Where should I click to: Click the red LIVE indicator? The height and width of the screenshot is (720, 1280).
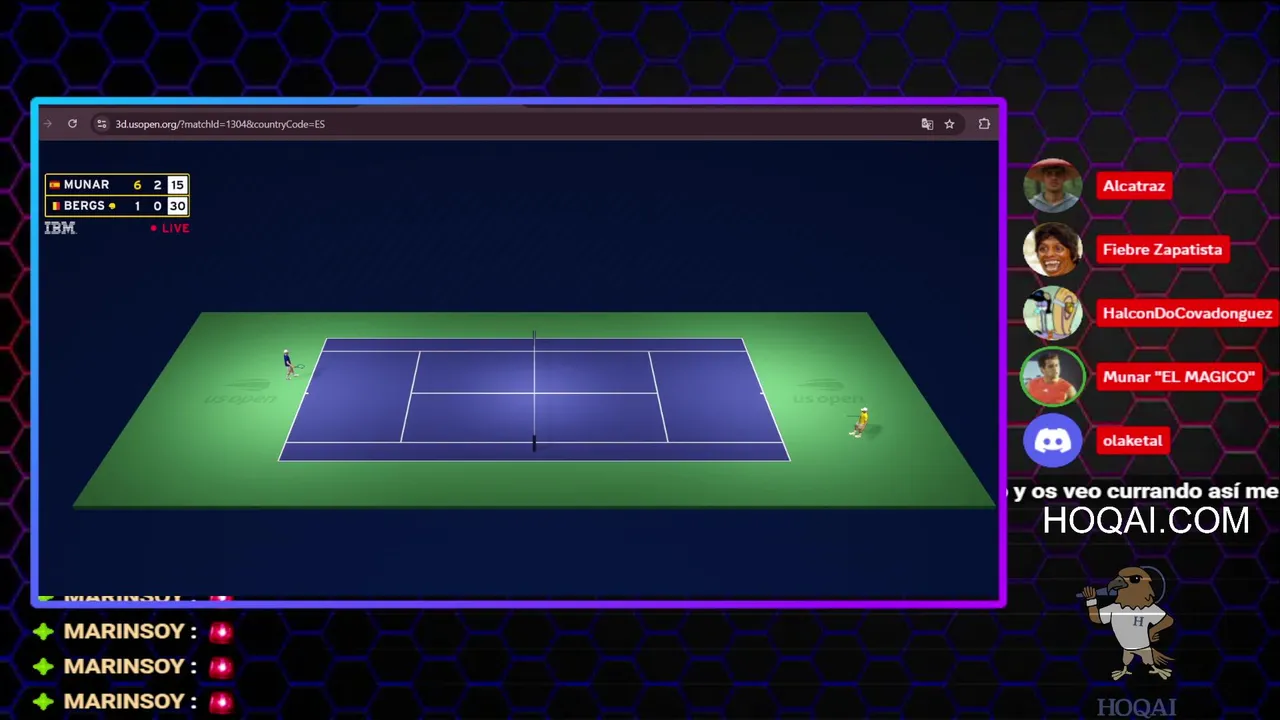(x=170, y=228)
